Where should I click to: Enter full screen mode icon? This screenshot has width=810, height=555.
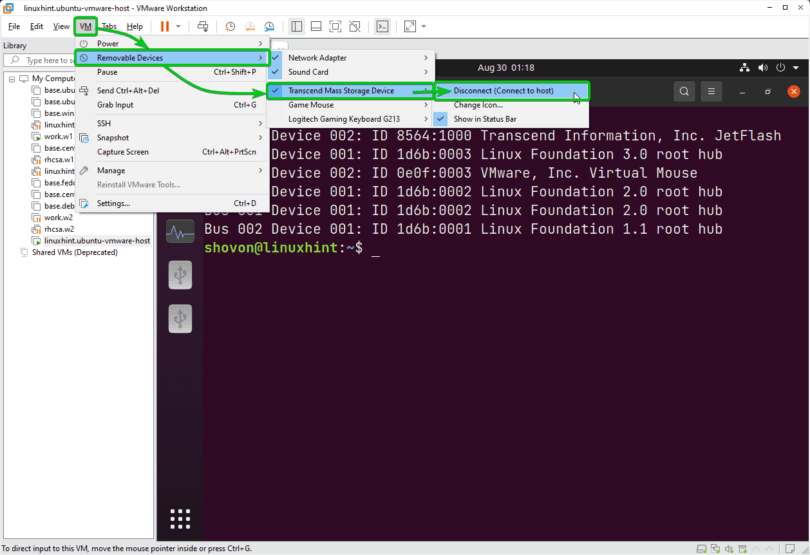pos(335,26)
